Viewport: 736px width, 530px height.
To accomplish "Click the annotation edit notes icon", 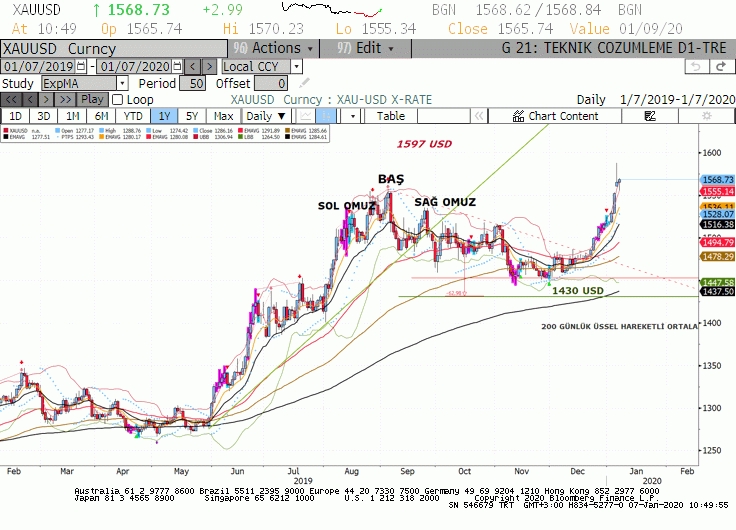I will coord(650,116).
